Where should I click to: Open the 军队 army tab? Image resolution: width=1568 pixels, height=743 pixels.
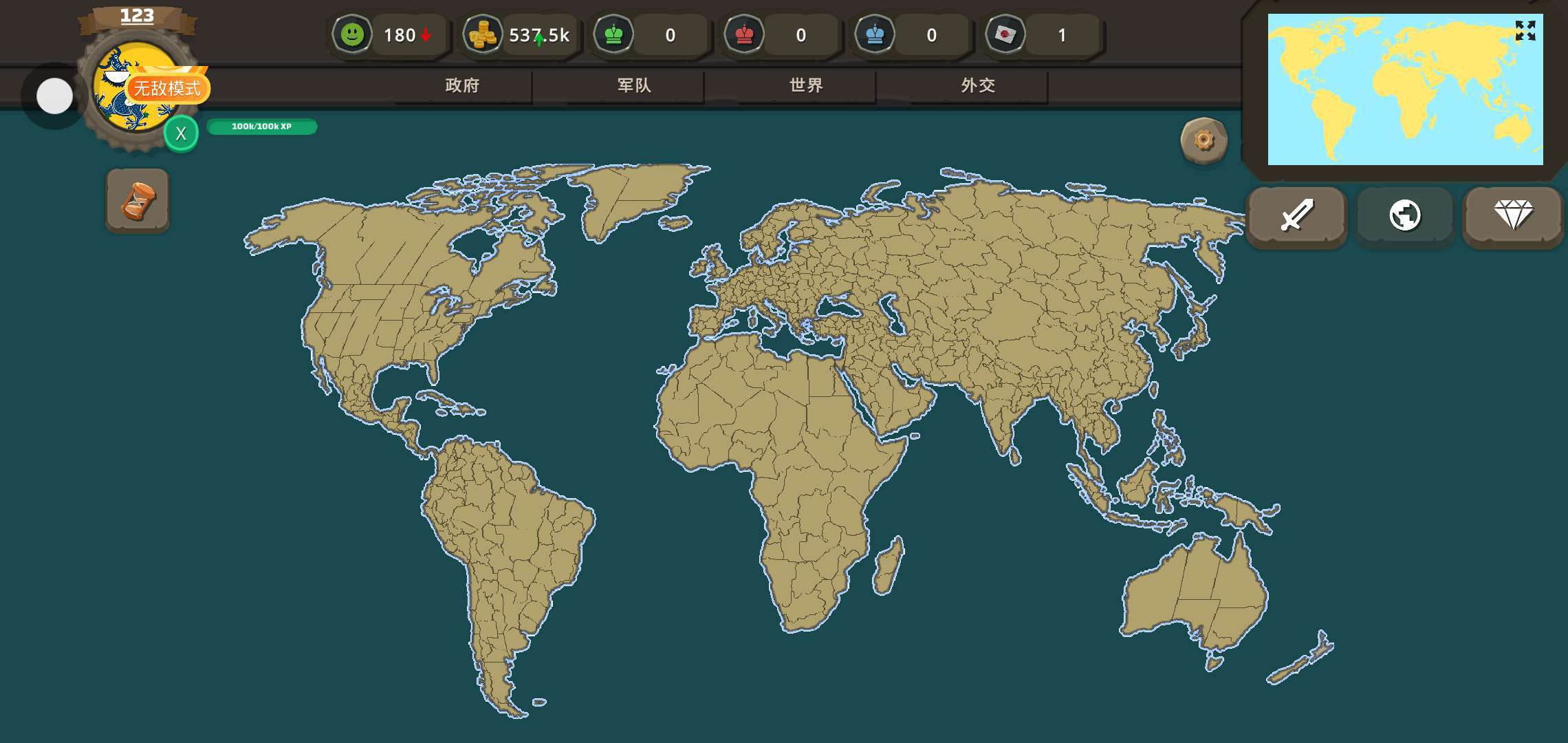pos(634,85)
